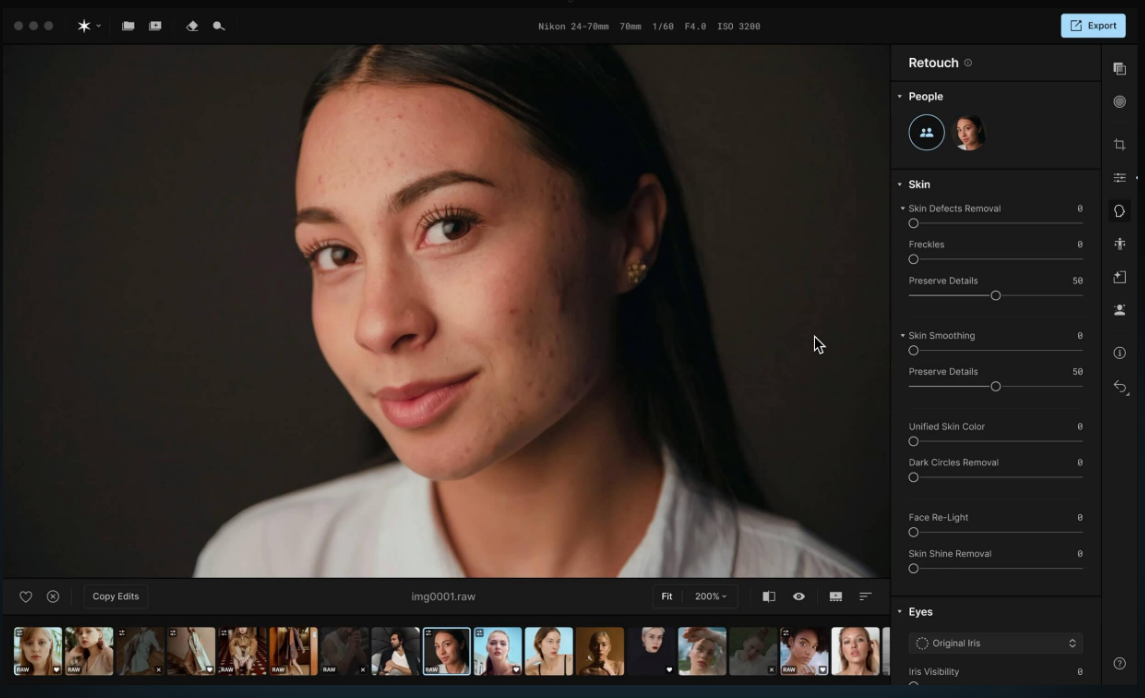Open the body reshape tool icon

click(1119, 244)
